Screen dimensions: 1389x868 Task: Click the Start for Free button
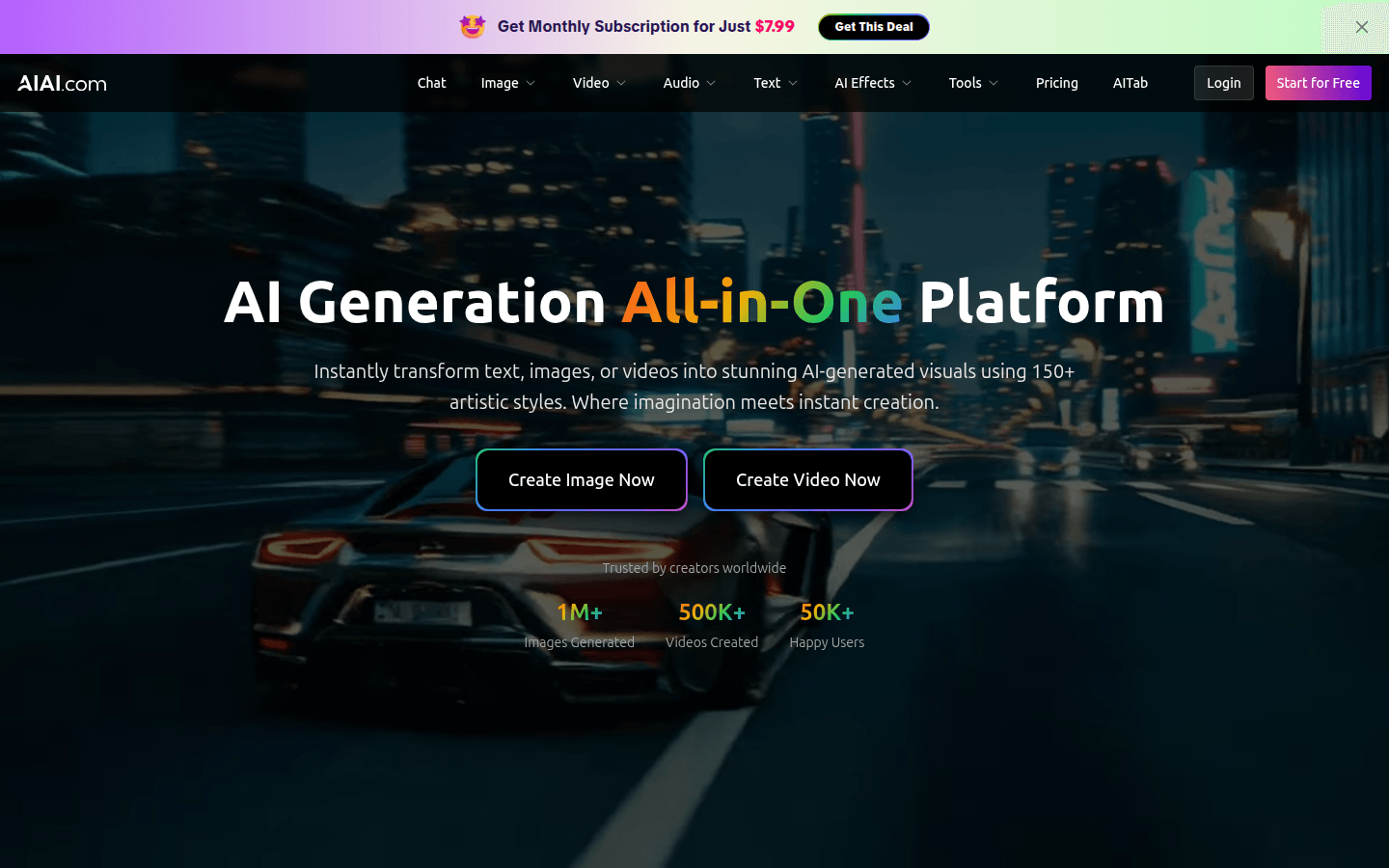click(1319, 83)
